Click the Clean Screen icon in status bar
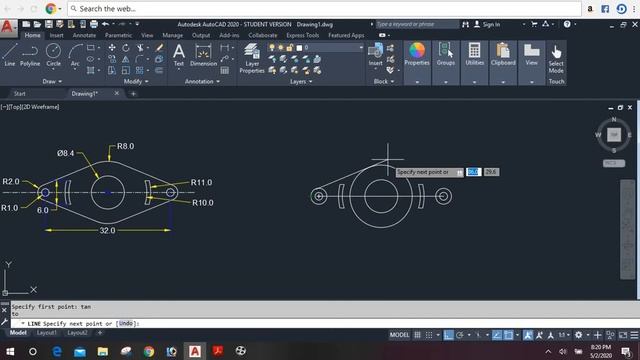The height and width of the screenshot is (360, 640). click(x=623, y=335)
